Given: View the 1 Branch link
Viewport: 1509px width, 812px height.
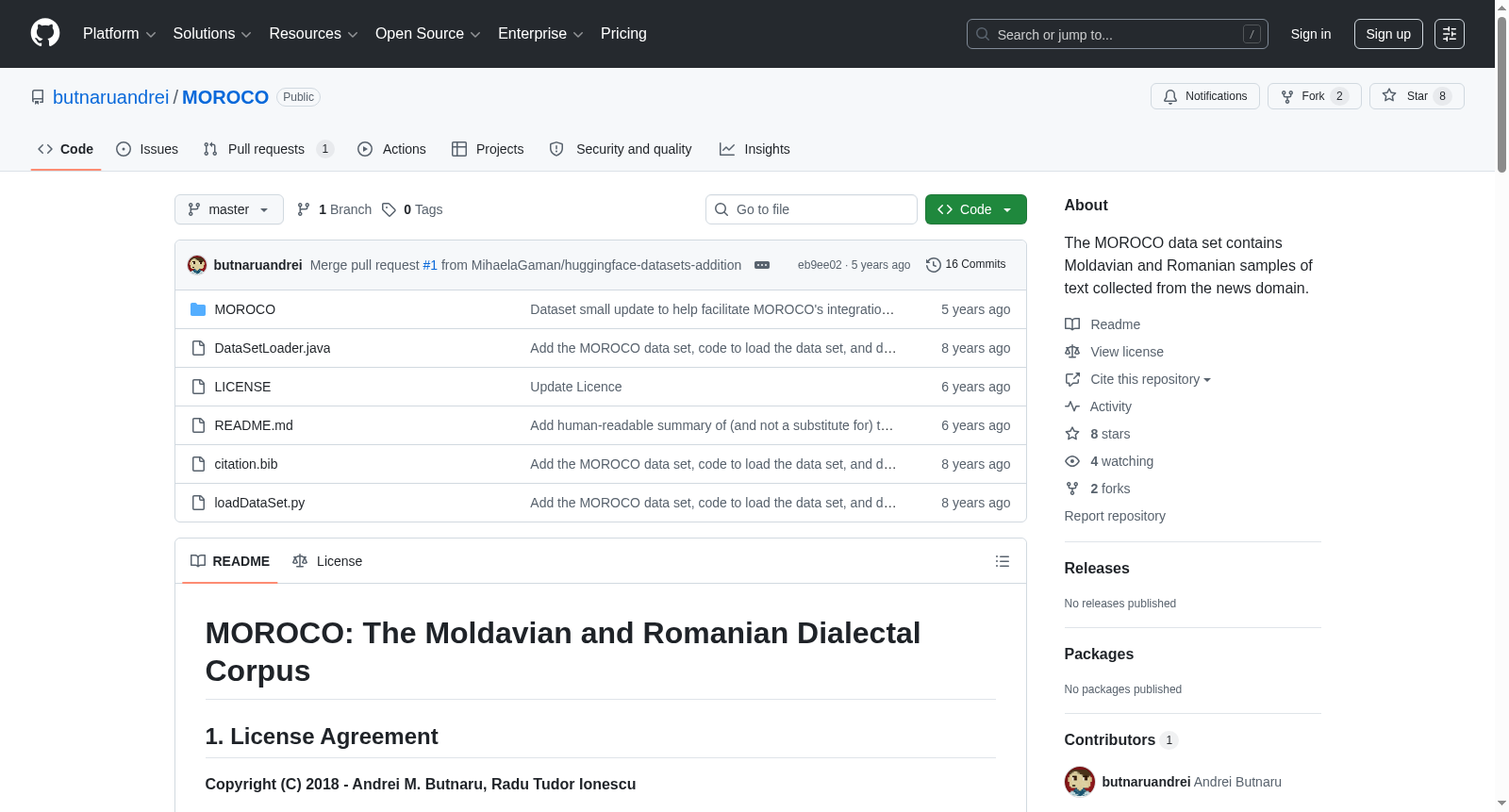Looking at the screenshot, I should point(334,209).
